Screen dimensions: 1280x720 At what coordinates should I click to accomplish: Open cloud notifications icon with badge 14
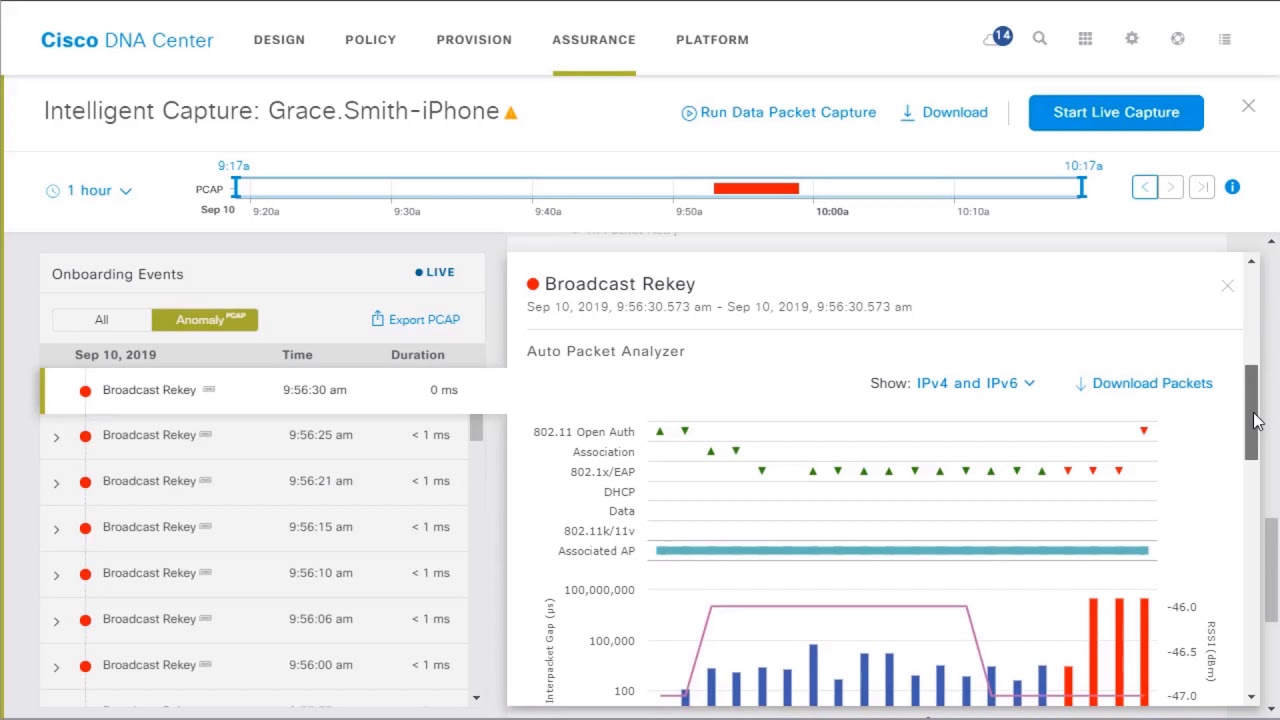click(x=997, y=38)
